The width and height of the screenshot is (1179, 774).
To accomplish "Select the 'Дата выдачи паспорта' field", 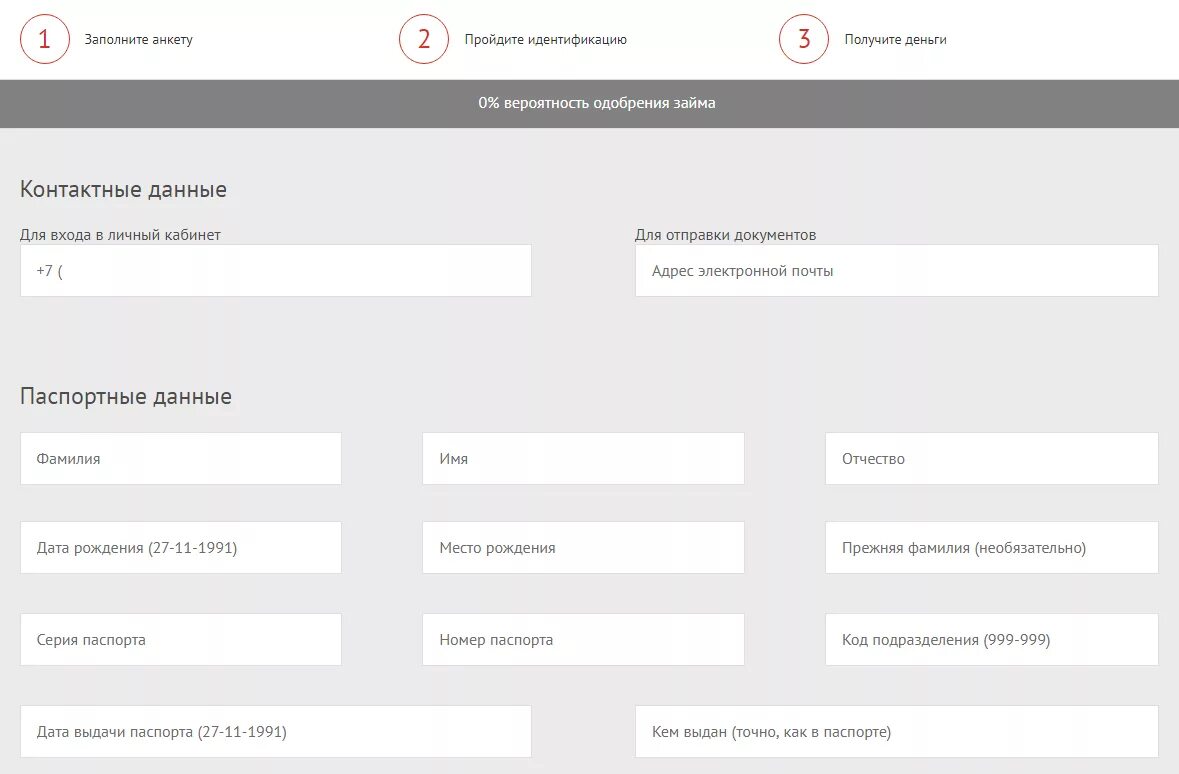I will pyautogui.click(x=276, y=732).
